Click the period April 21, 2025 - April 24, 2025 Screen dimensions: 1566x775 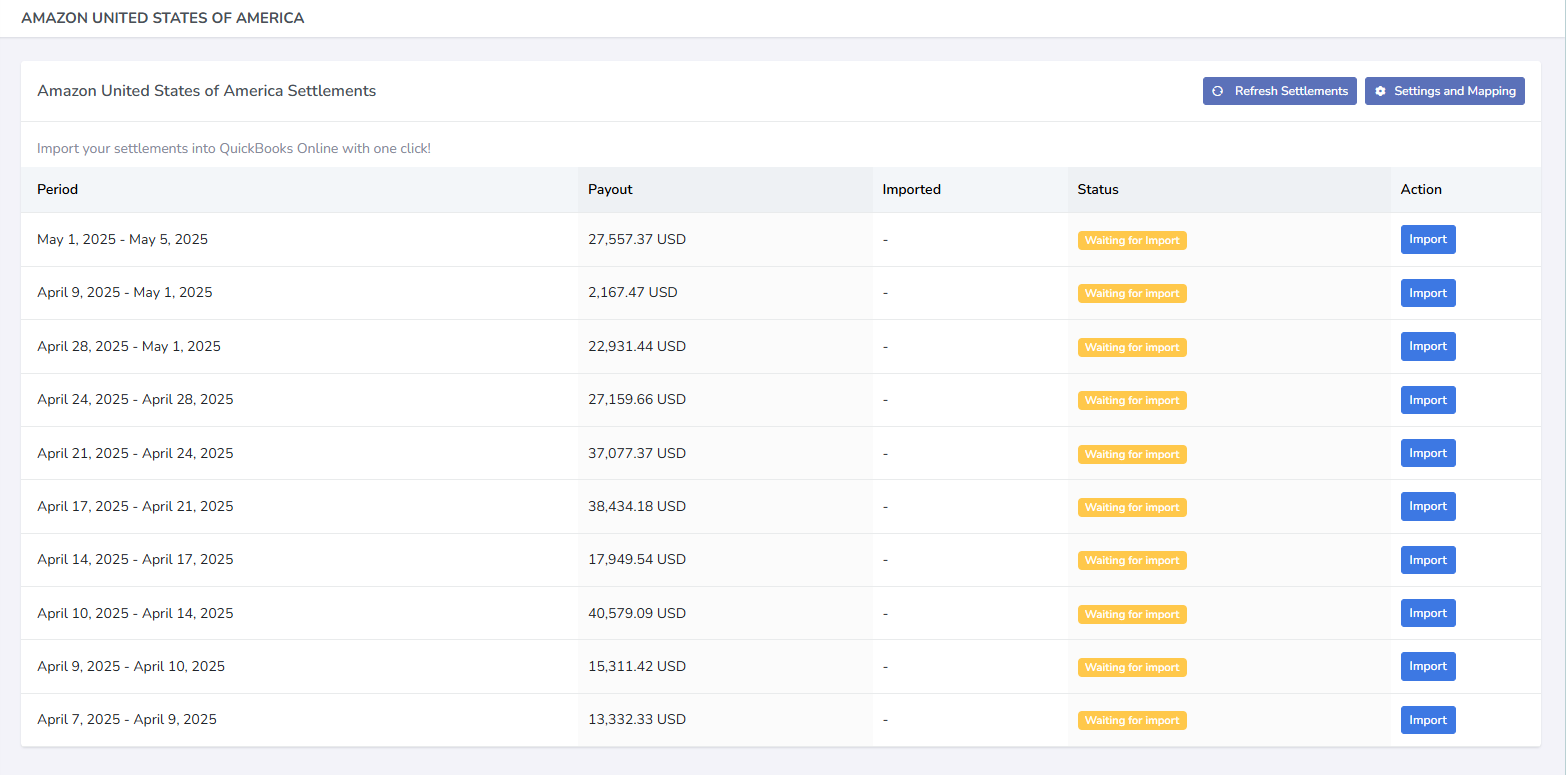[135, 453]
